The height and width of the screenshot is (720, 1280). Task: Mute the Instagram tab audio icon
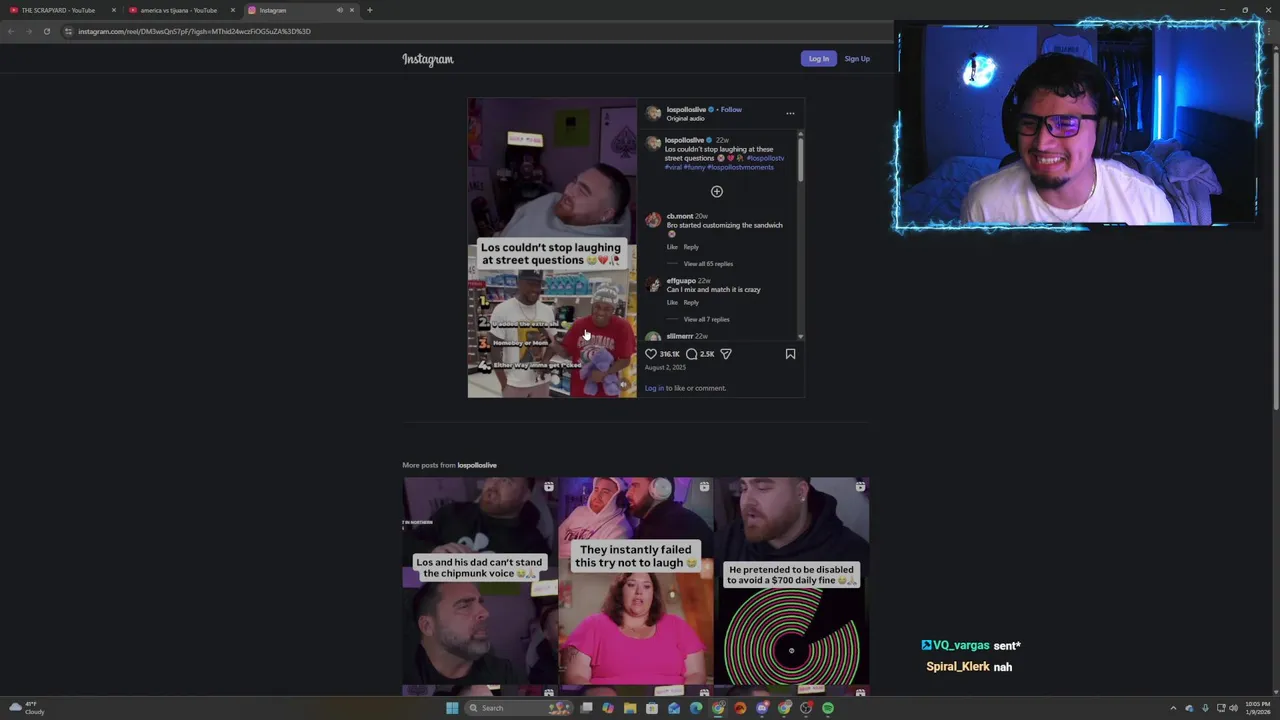tap(339, 10)
